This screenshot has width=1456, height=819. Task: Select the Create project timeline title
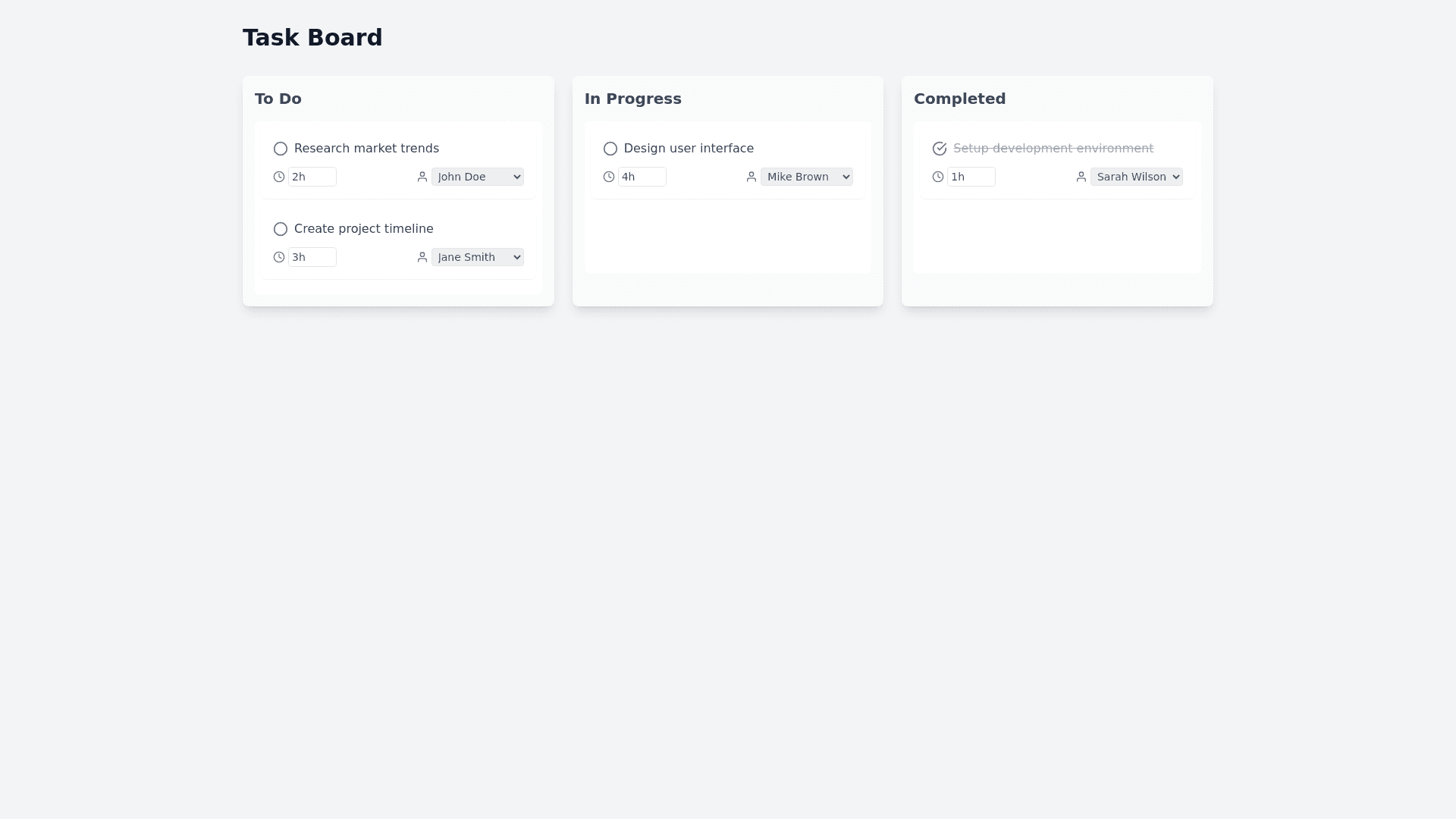coord(364,229)
